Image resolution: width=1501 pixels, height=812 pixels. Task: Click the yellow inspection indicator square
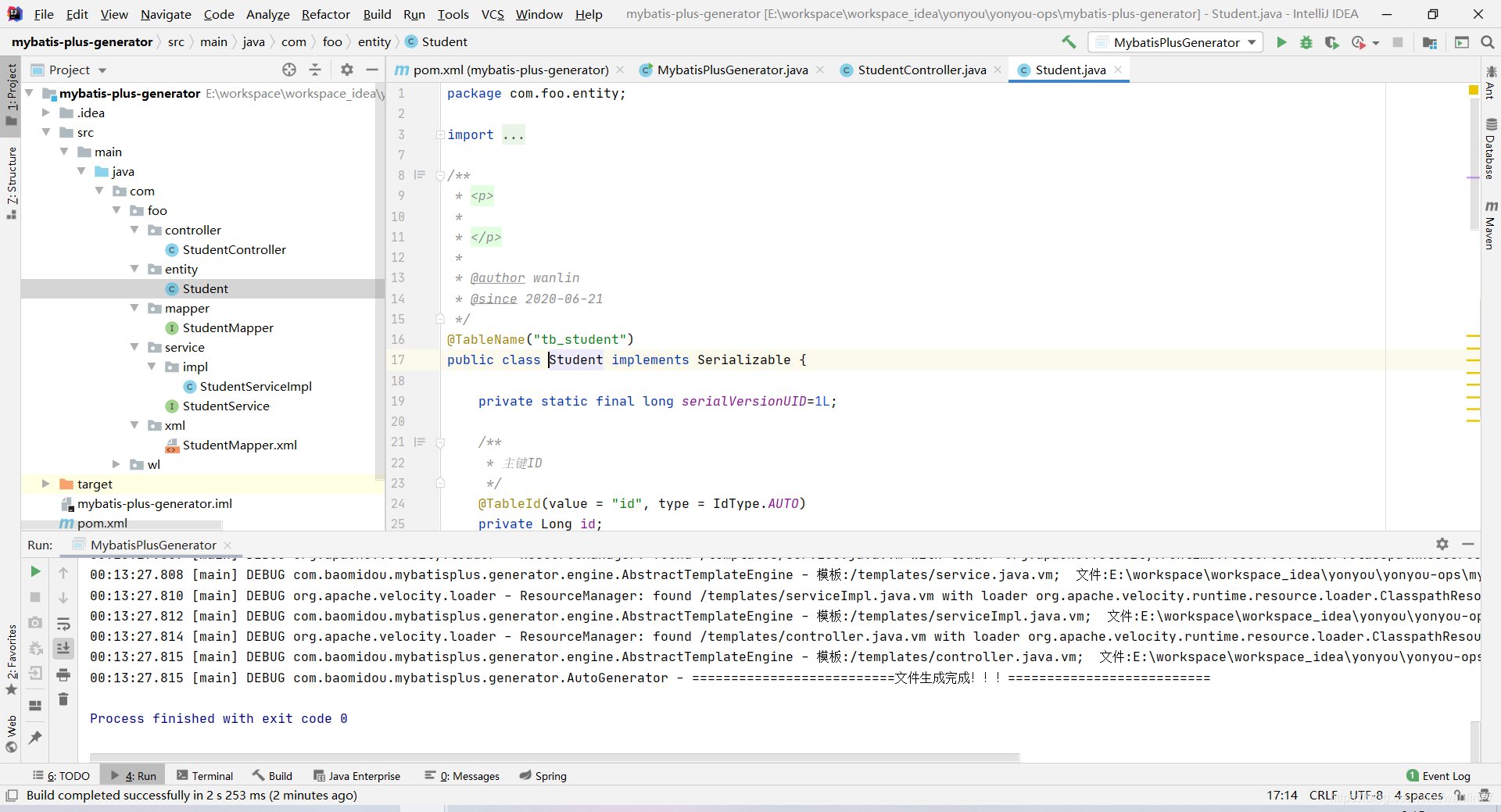tap(1473, 91)
